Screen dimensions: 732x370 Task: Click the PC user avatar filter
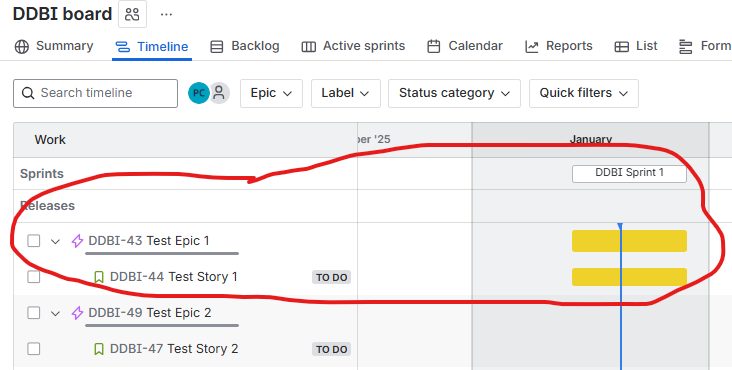198,93
